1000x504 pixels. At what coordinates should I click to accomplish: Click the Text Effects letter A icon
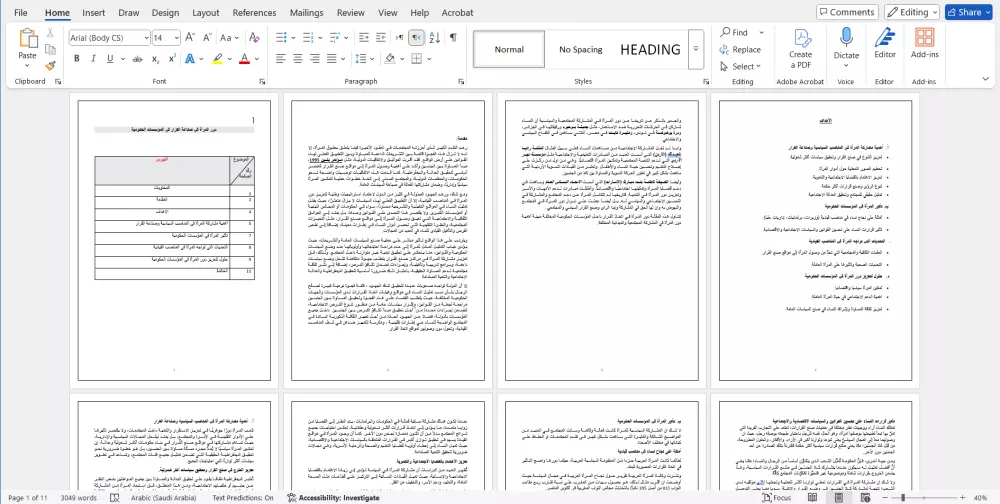[189, 59]
